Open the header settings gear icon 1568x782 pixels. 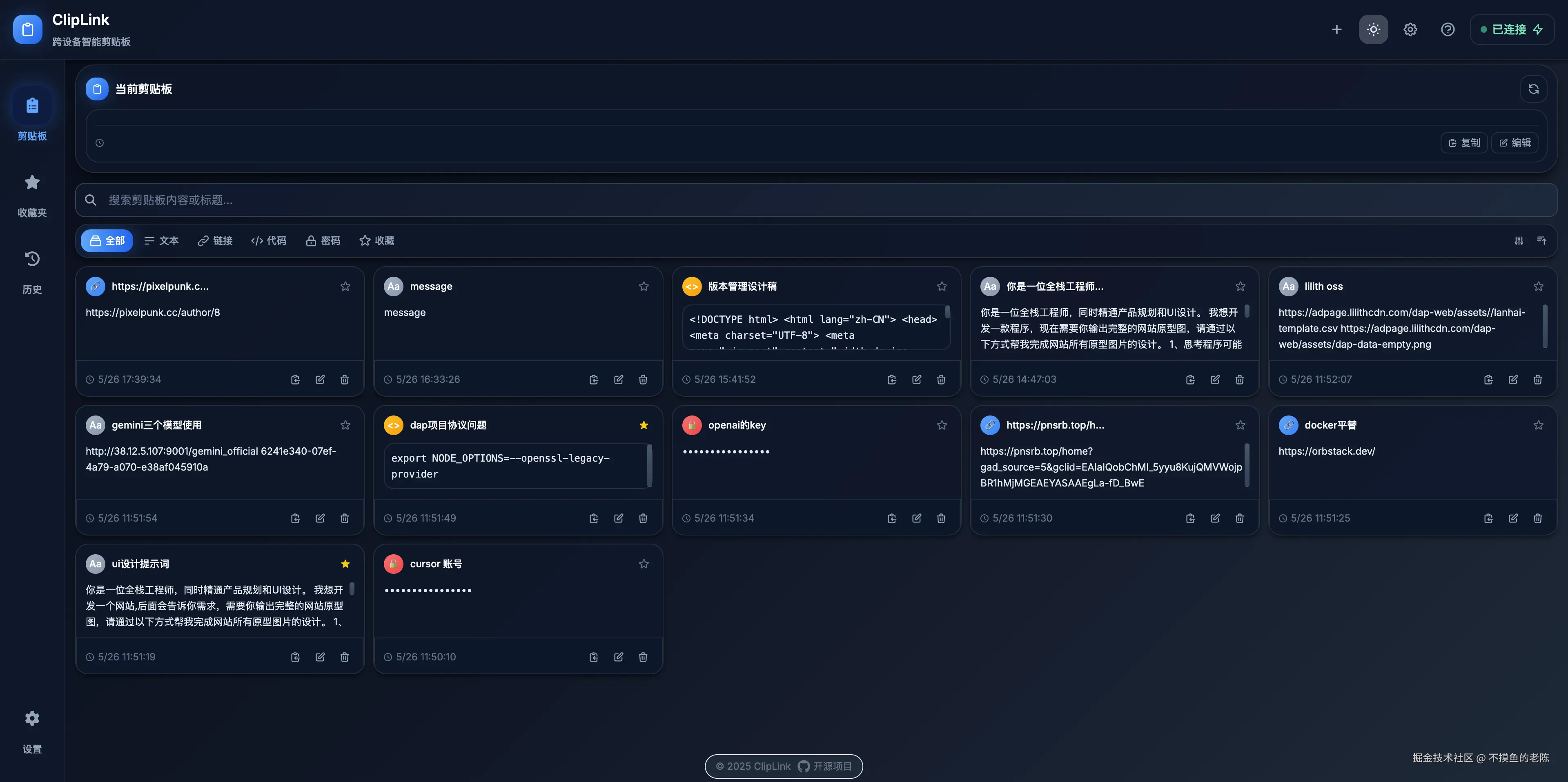coord(1410,29)
